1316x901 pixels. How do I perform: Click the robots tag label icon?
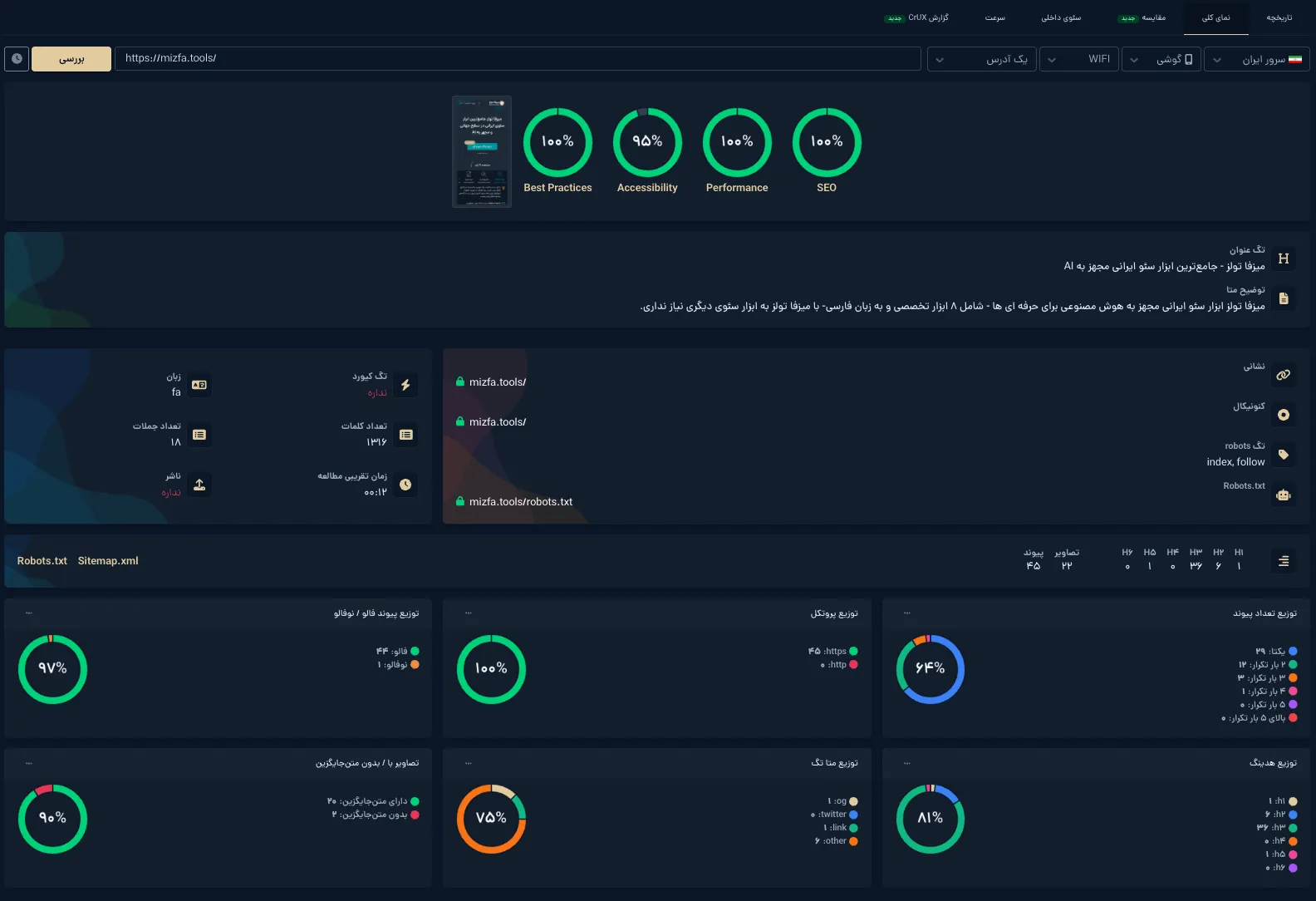1284,455
